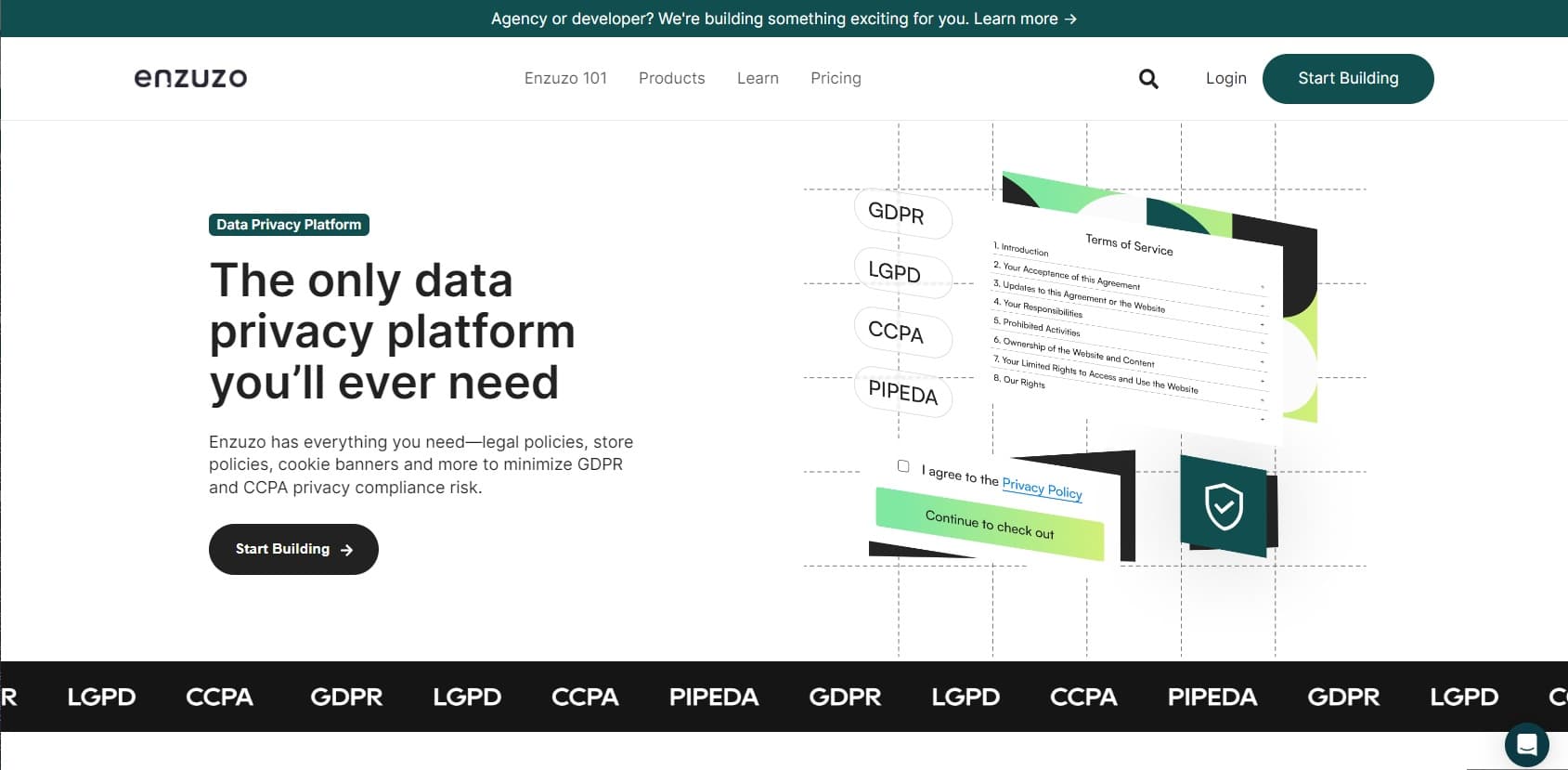This screenshot has width=1568, height=770.
Task: Follow the Learn more announcement link
Action: [1025, 19]
